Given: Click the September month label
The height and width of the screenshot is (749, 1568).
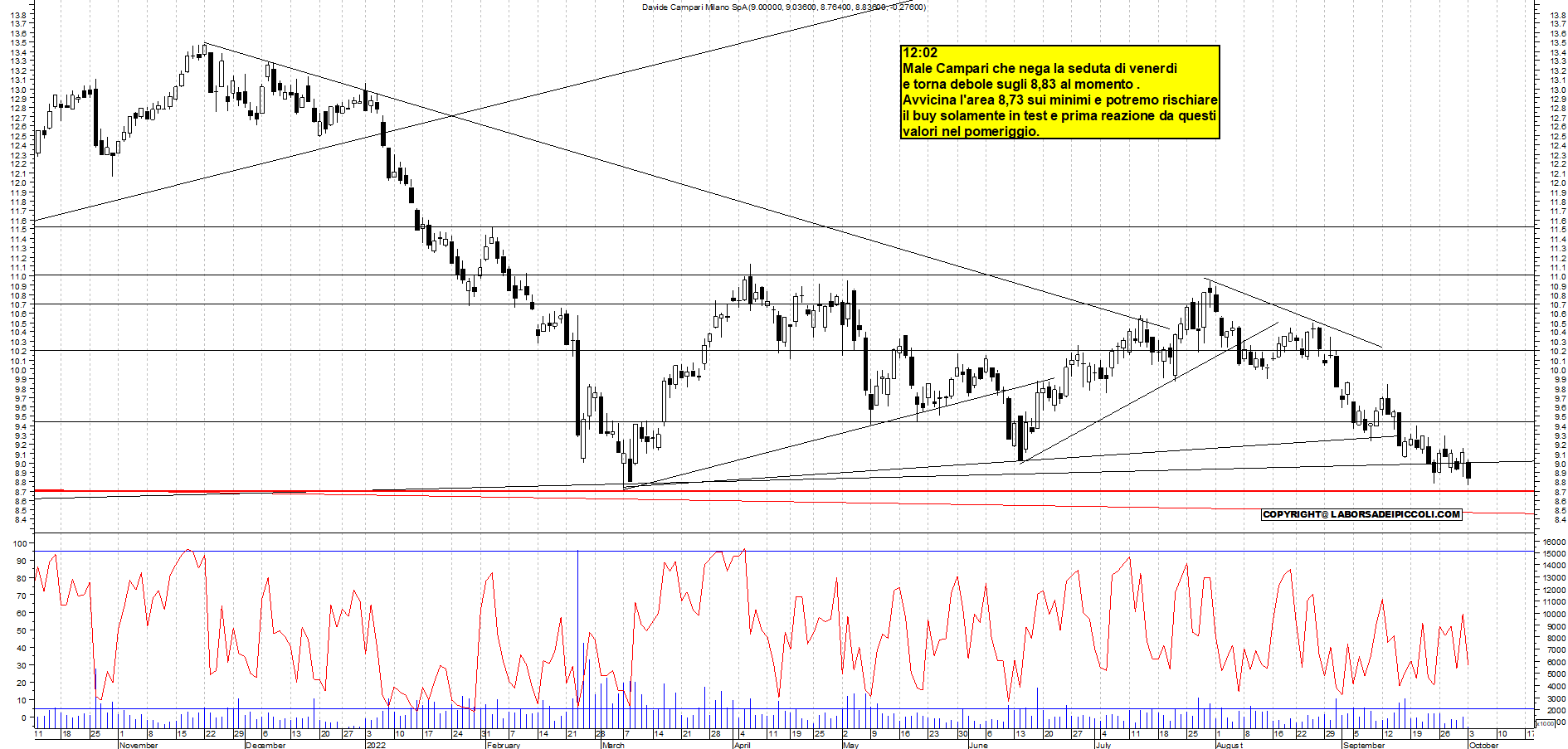Looking at the screenshot, I should pyautogui.click(x=1364, y=745).
